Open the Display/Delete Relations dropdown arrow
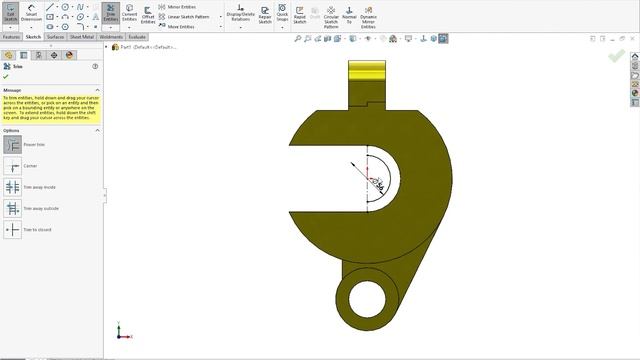 click(x=240, y=27)
